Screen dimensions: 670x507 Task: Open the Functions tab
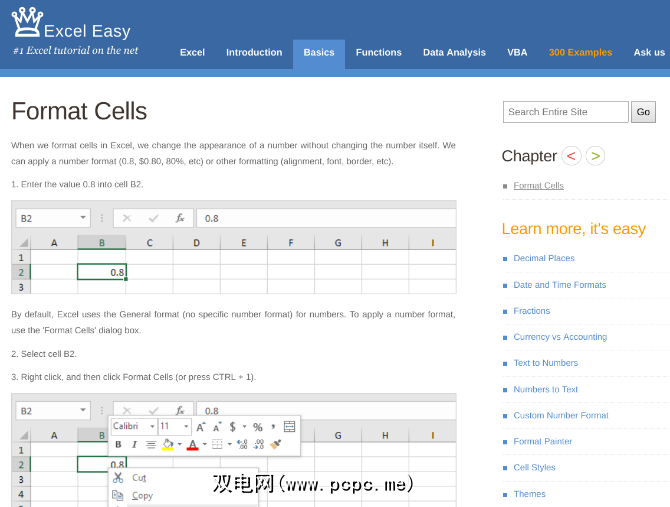click(378, 52)
